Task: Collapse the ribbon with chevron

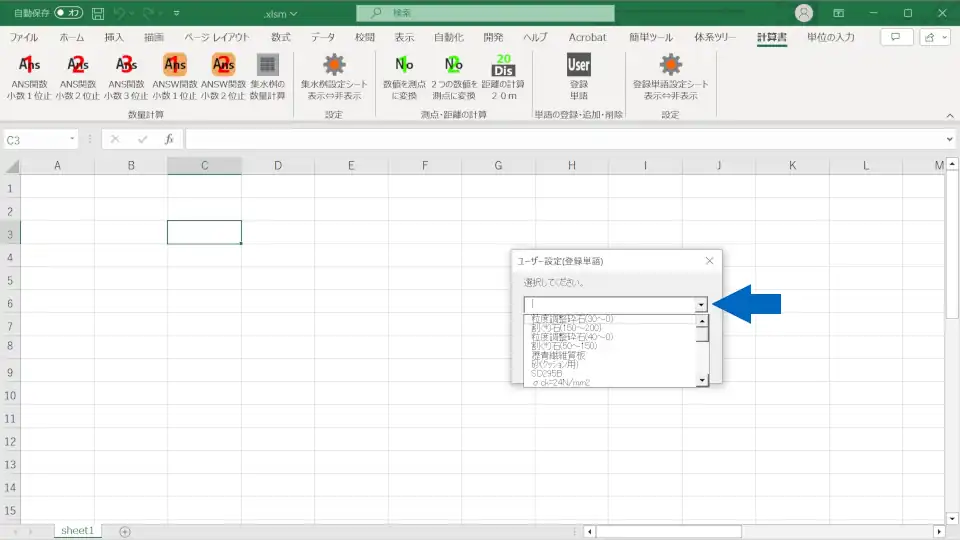Action: (x=950, y=116)
